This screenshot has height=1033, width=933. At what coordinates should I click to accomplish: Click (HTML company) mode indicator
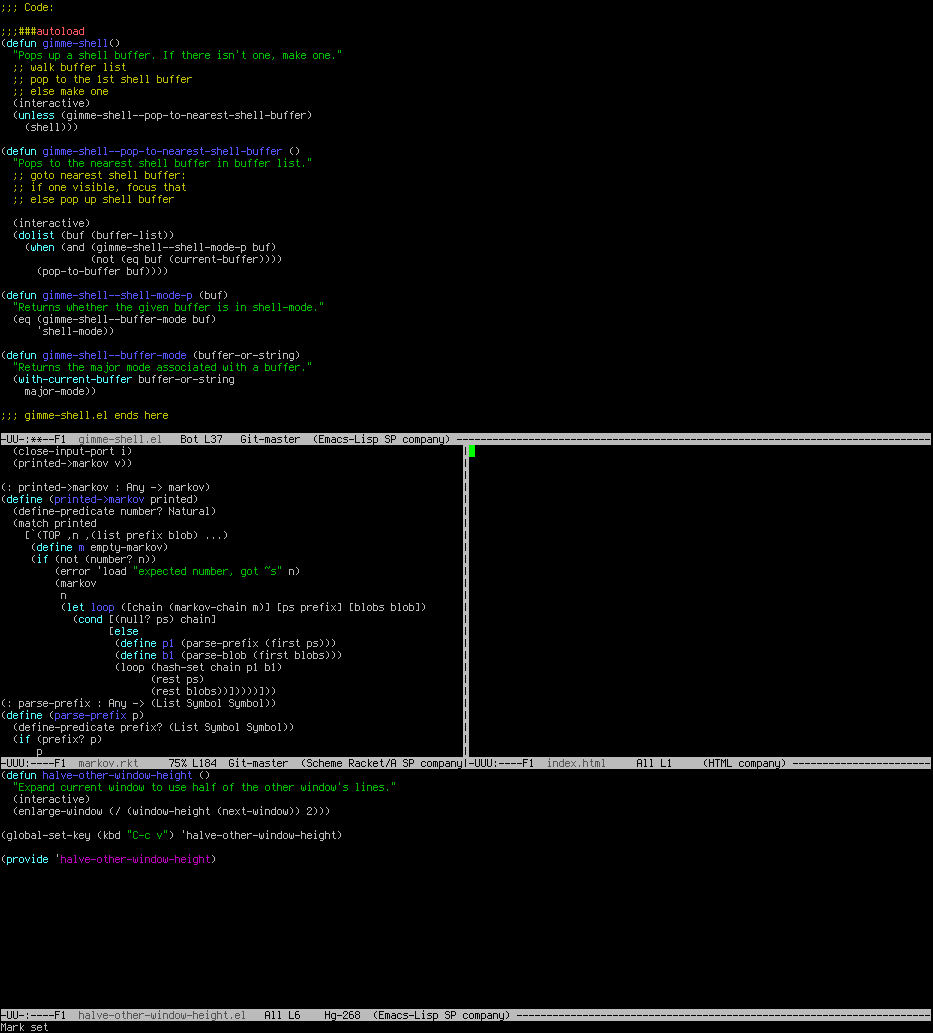745,764
